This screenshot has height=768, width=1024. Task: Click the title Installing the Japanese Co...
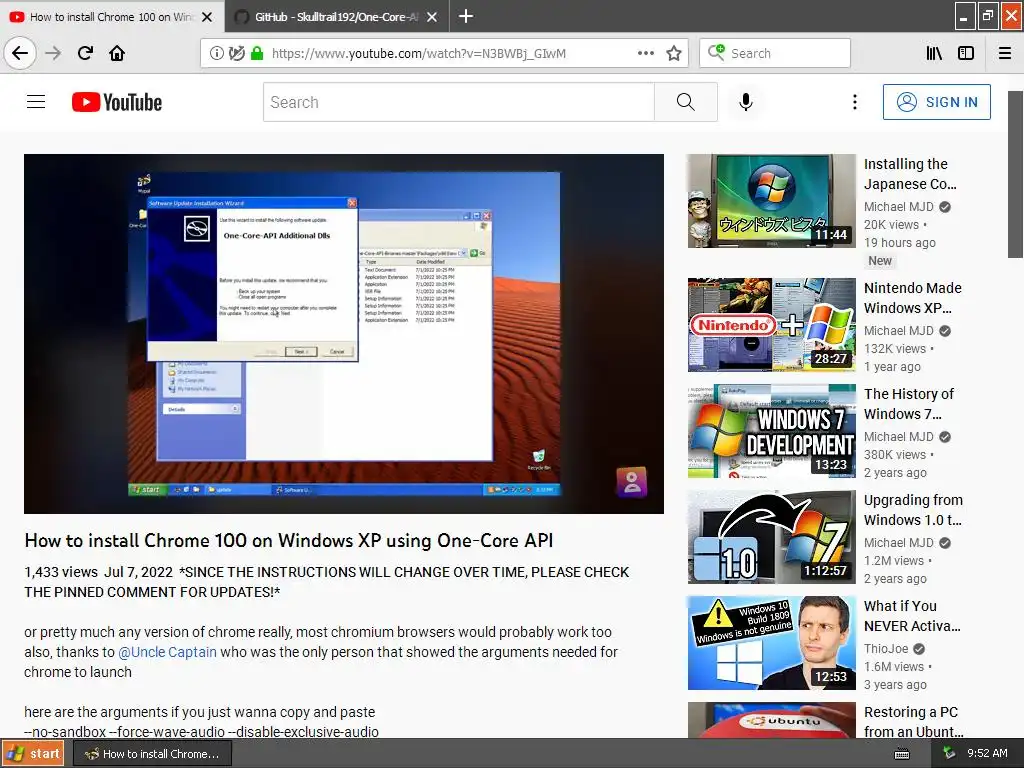click(x=910, y=174)
